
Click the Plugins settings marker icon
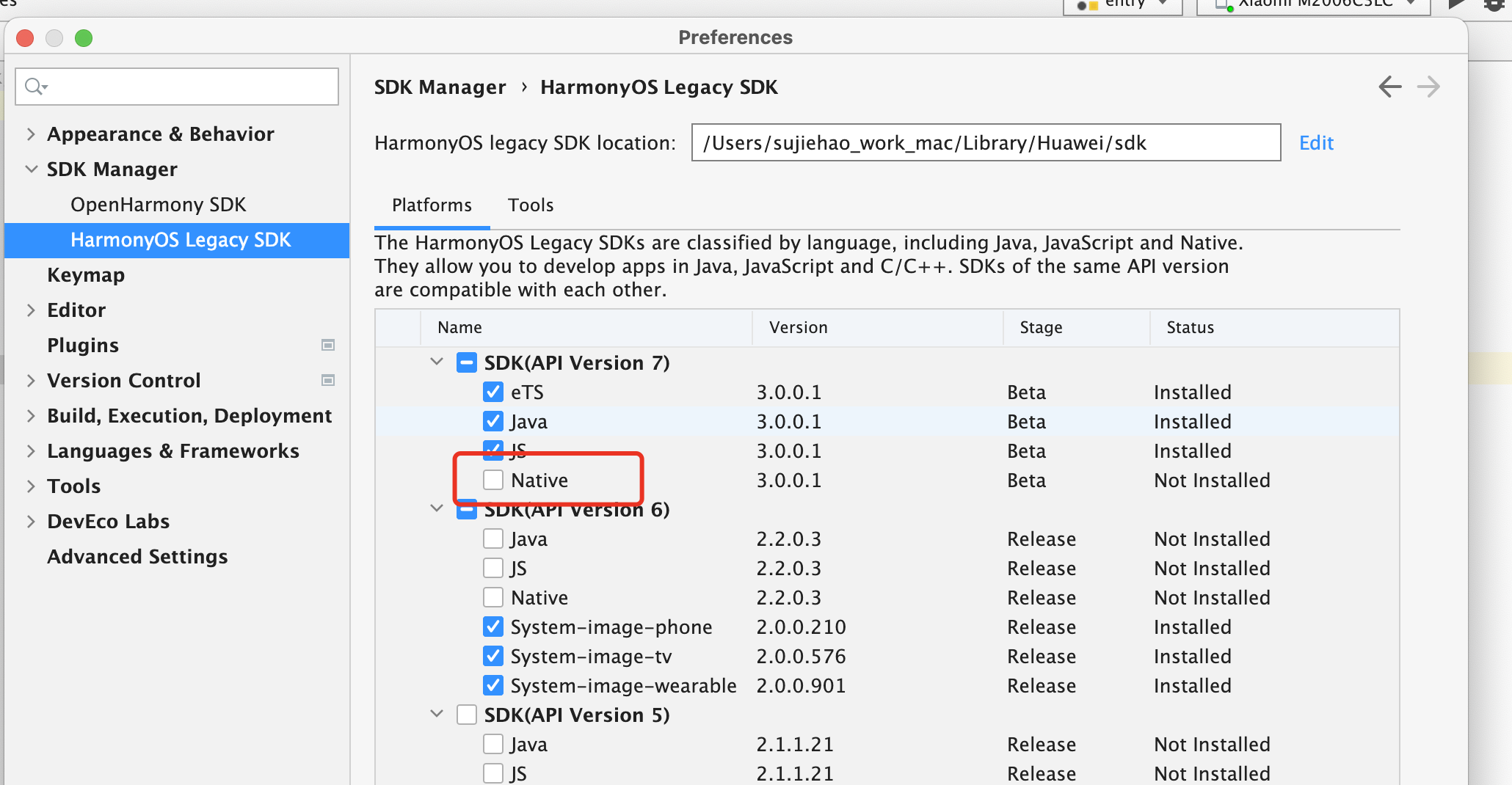click(328, 345)
